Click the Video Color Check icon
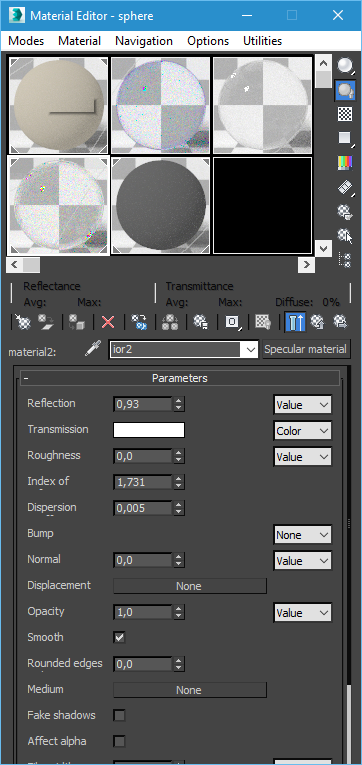The width and height of the screenshot is (362, 765). click(345, 163)
